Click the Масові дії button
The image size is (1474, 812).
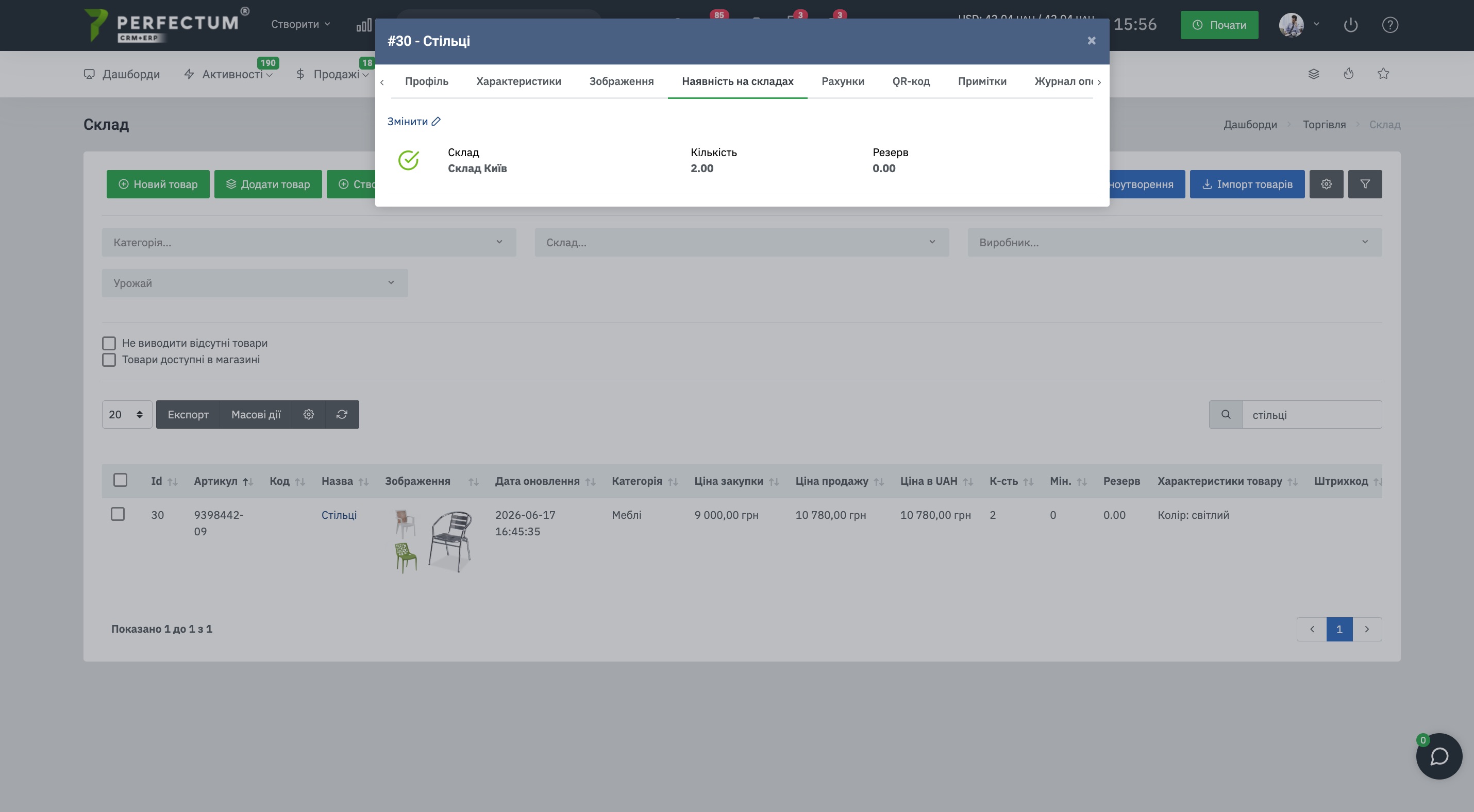[x=256, y=415]
